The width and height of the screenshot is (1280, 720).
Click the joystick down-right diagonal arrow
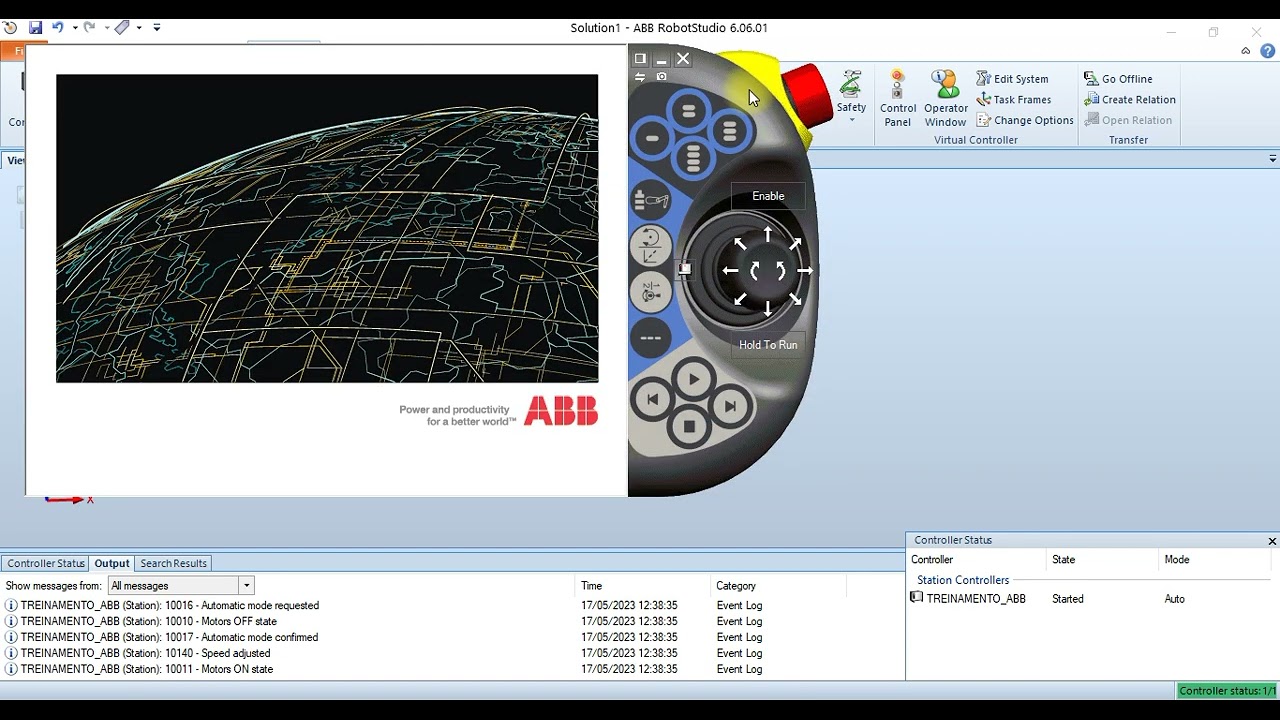click(795, 299)
